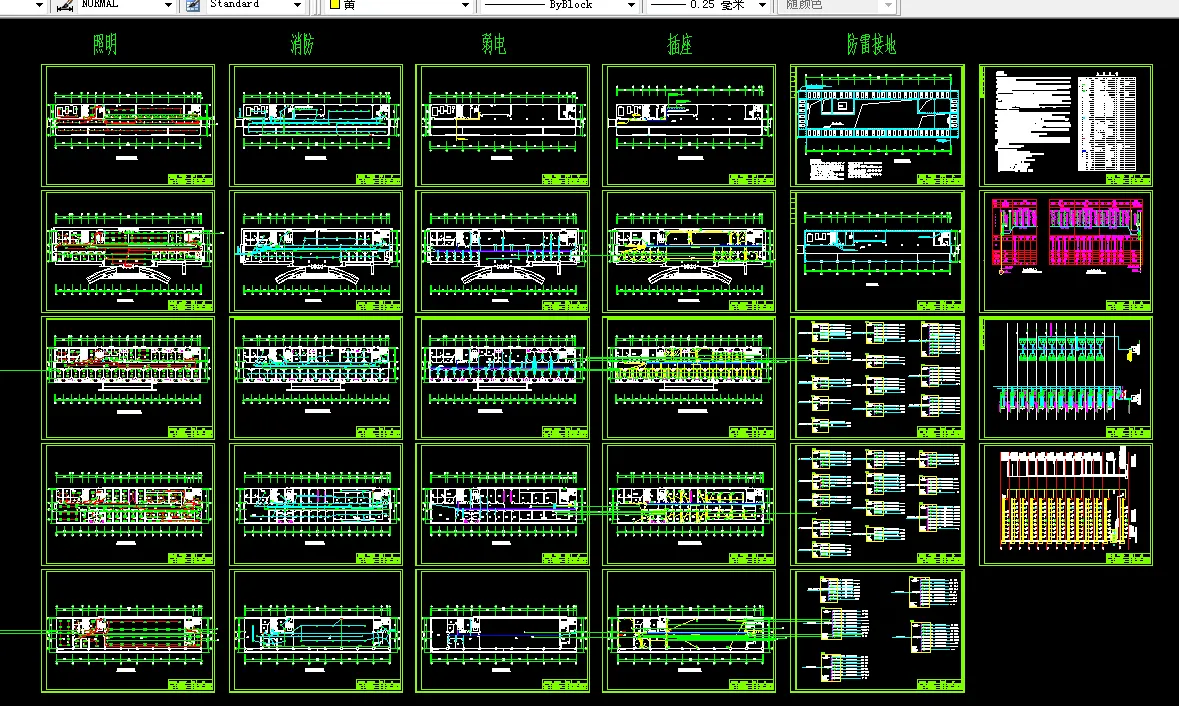The height and width of the screenshot is (706, 1179).
Task: Click the cyan roof lightning protection plan sheet
Action: tap(877, 126)
